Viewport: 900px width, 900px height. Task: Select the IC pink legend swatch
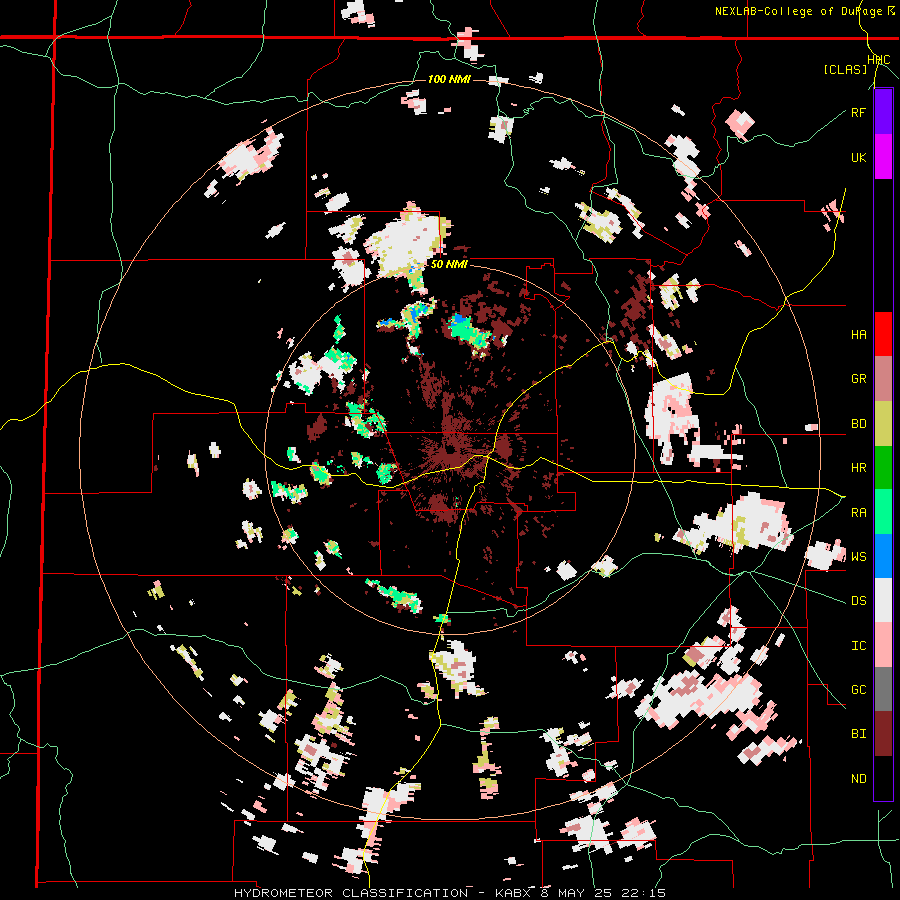883,646
